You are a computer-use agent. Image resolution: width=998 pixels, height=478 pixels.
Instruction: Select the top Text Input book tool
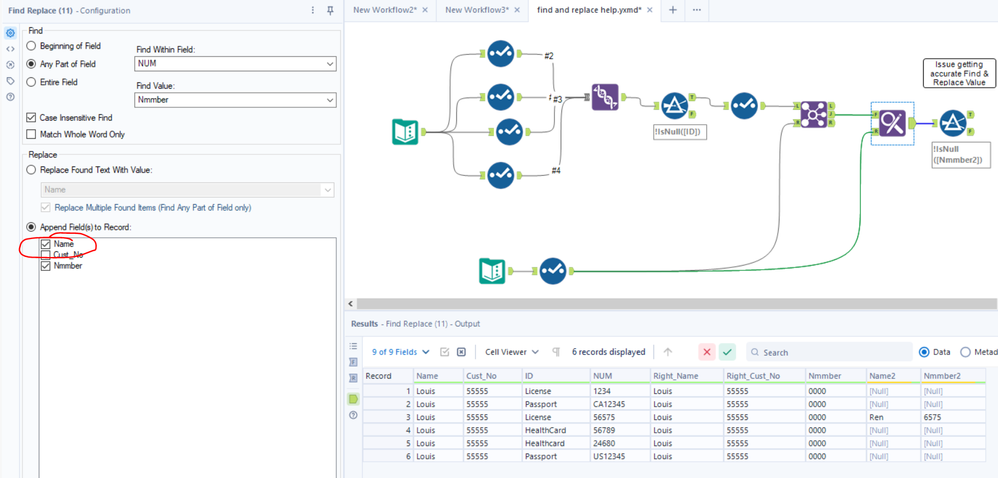pyautogui.click(x=405, y=132)
